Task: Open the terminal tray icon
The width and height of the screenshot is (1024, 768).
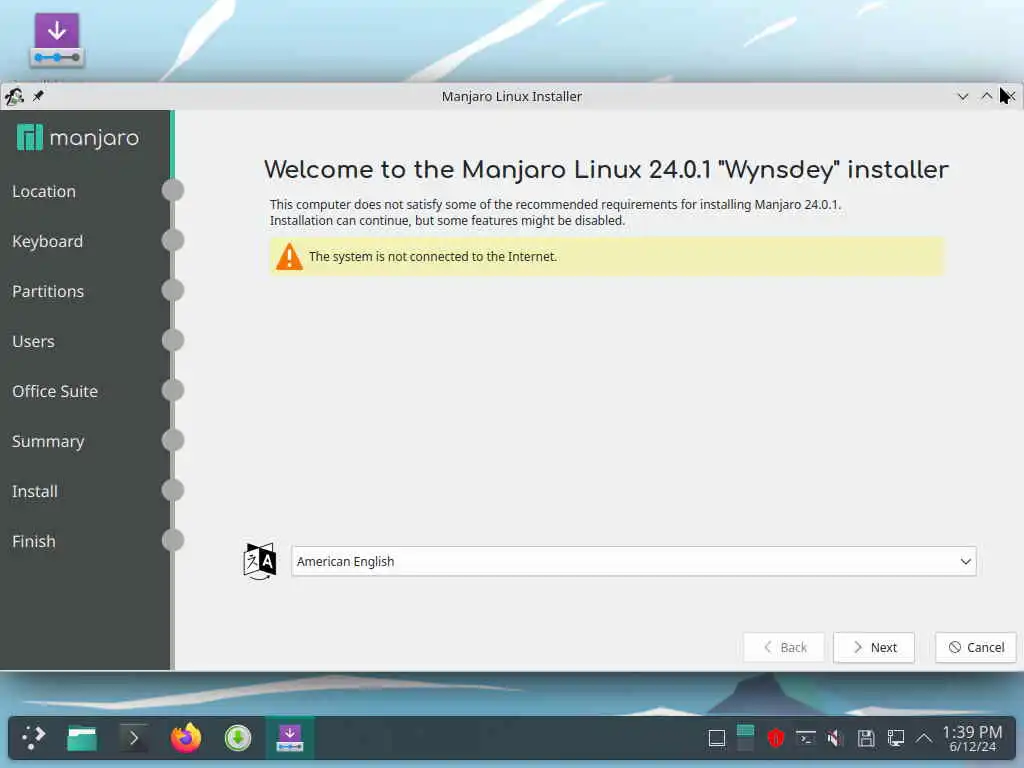Action: coord(806,739)
